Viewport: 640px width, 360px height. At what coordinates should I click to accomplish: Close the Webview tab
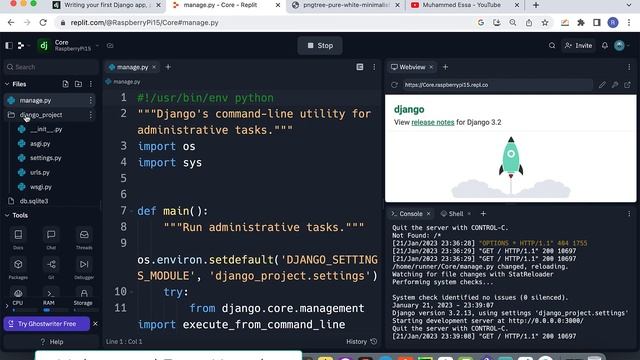(x=431, y=67)
